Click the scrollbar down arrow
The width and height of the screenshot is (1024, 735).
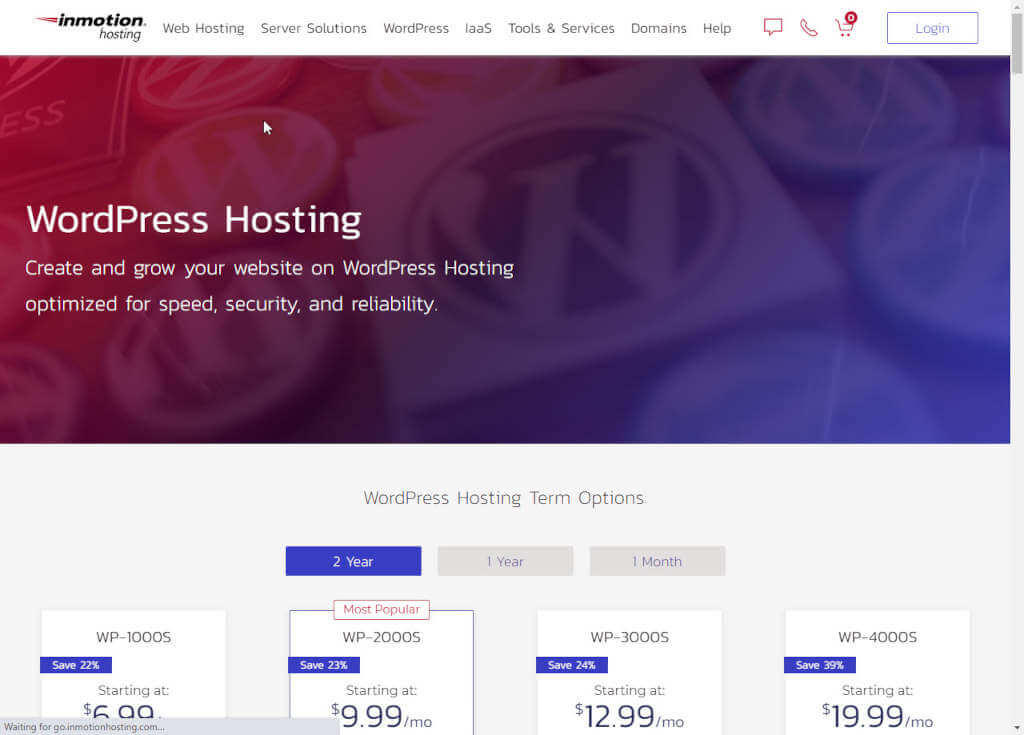pyautogui.click(x=1017, y=728)
